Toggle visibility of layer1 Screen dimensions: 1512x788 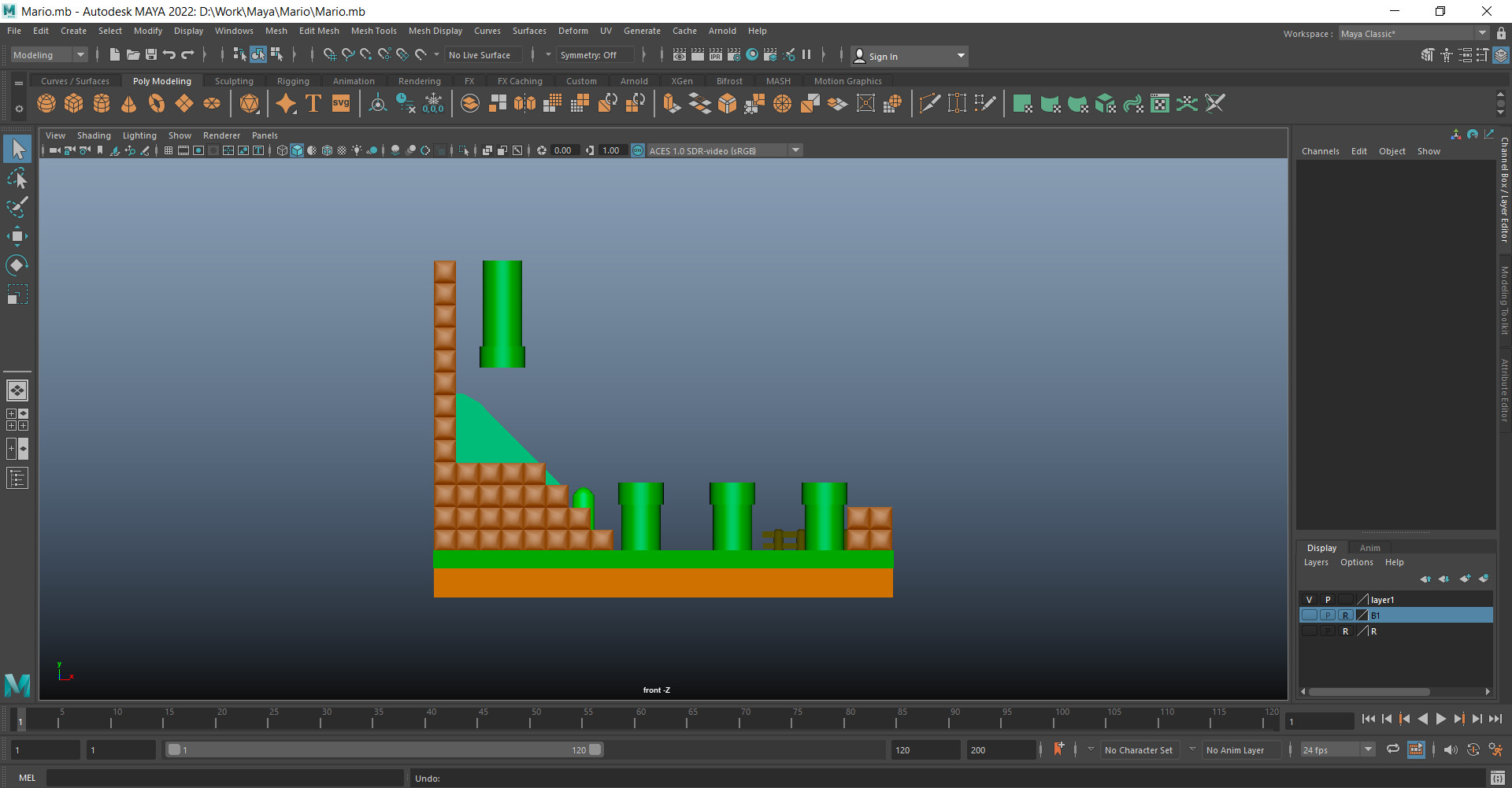click(1309, 600)
